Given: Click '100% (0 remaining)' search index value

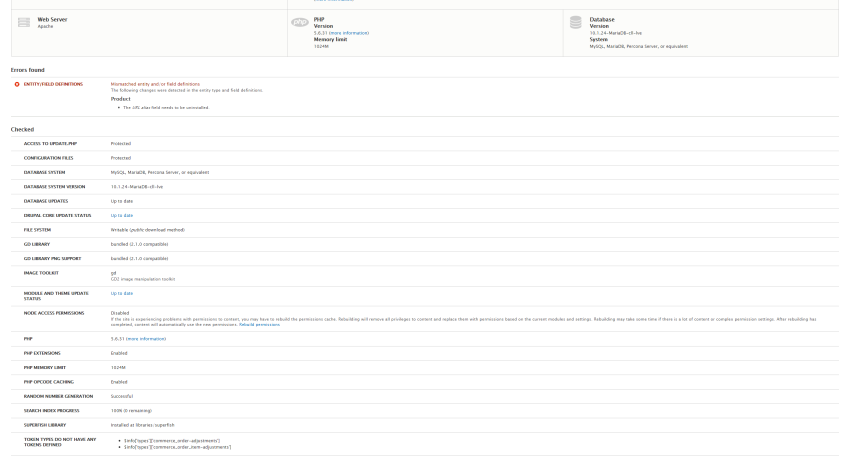Looking at the screenshot, I should pyautogui.click(x=131, y=411).
